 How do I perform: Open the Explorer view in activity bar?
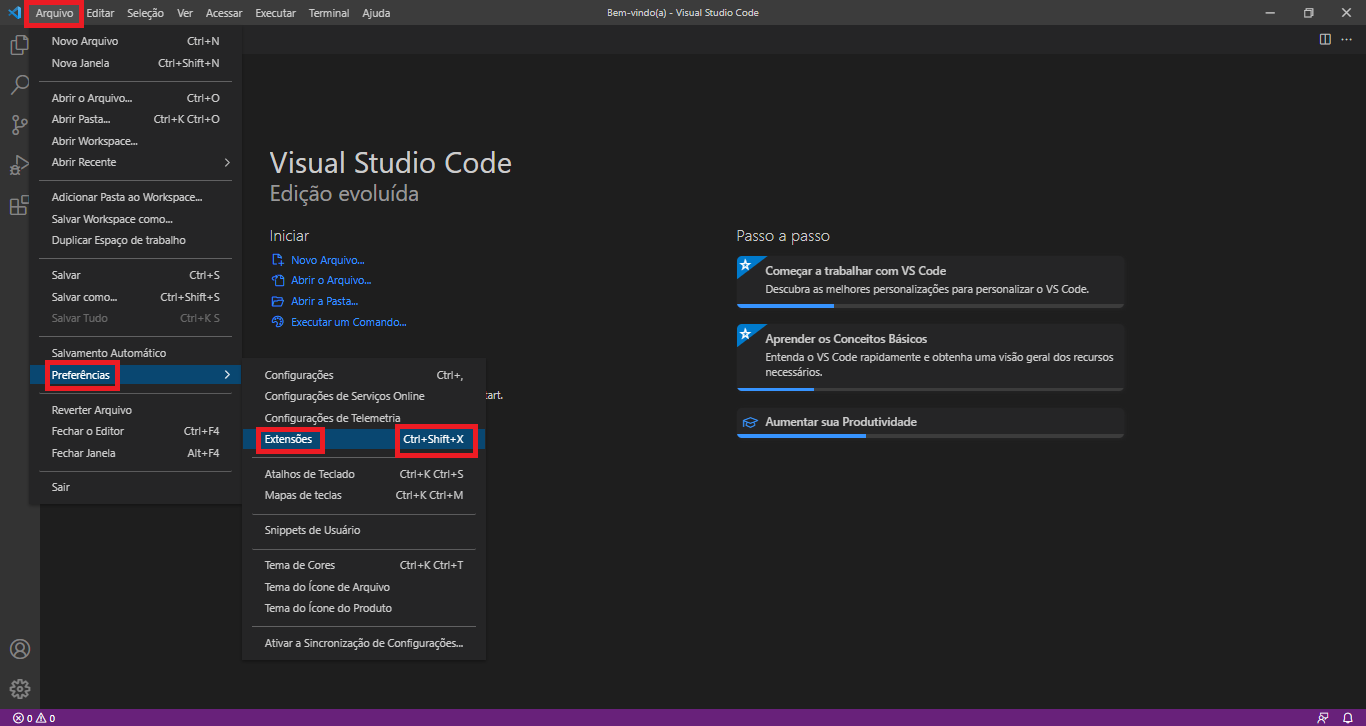pos(19,45)
